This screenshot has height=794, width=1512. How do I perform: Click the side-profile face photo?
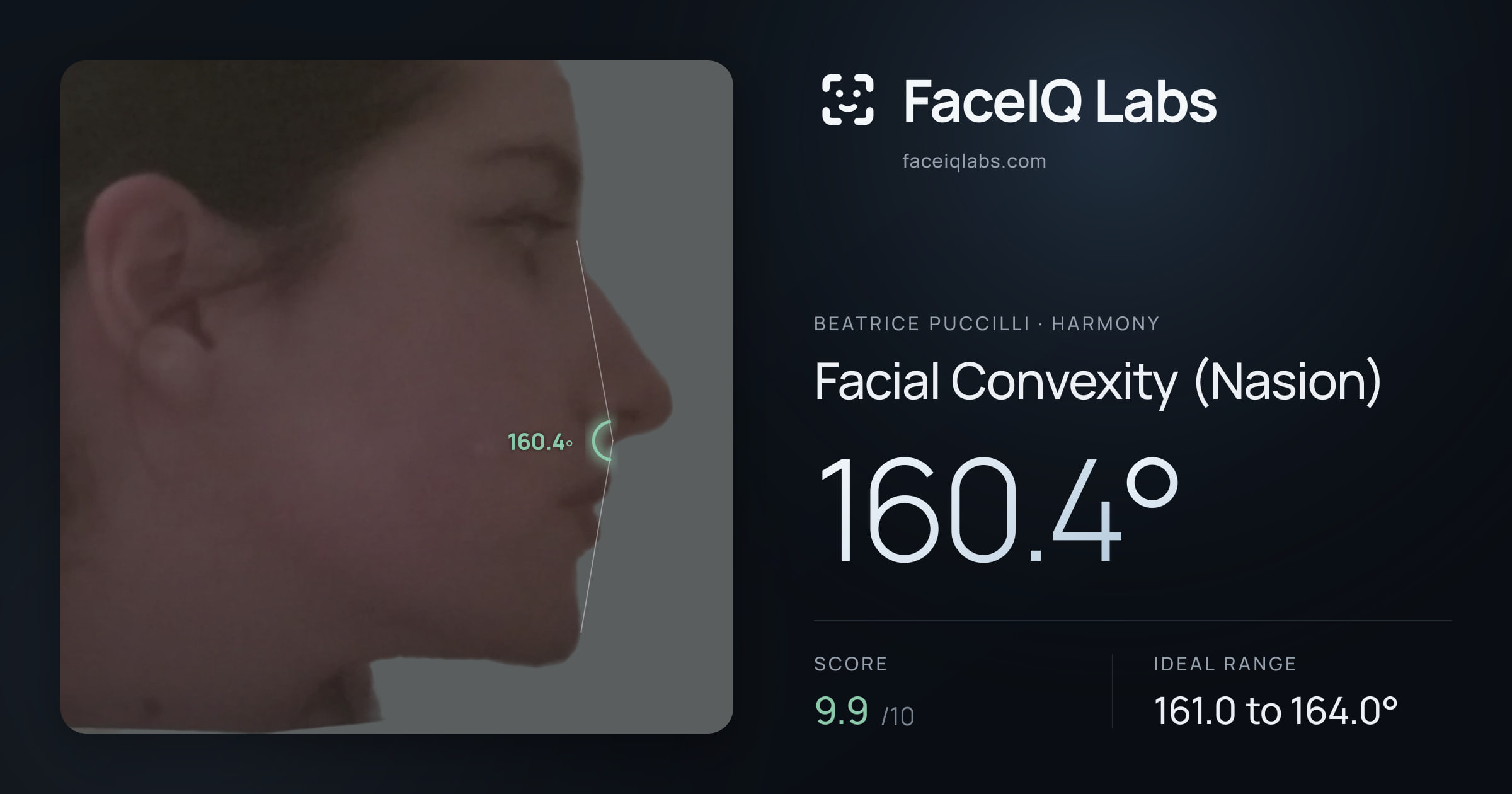[x=397, y=397]
